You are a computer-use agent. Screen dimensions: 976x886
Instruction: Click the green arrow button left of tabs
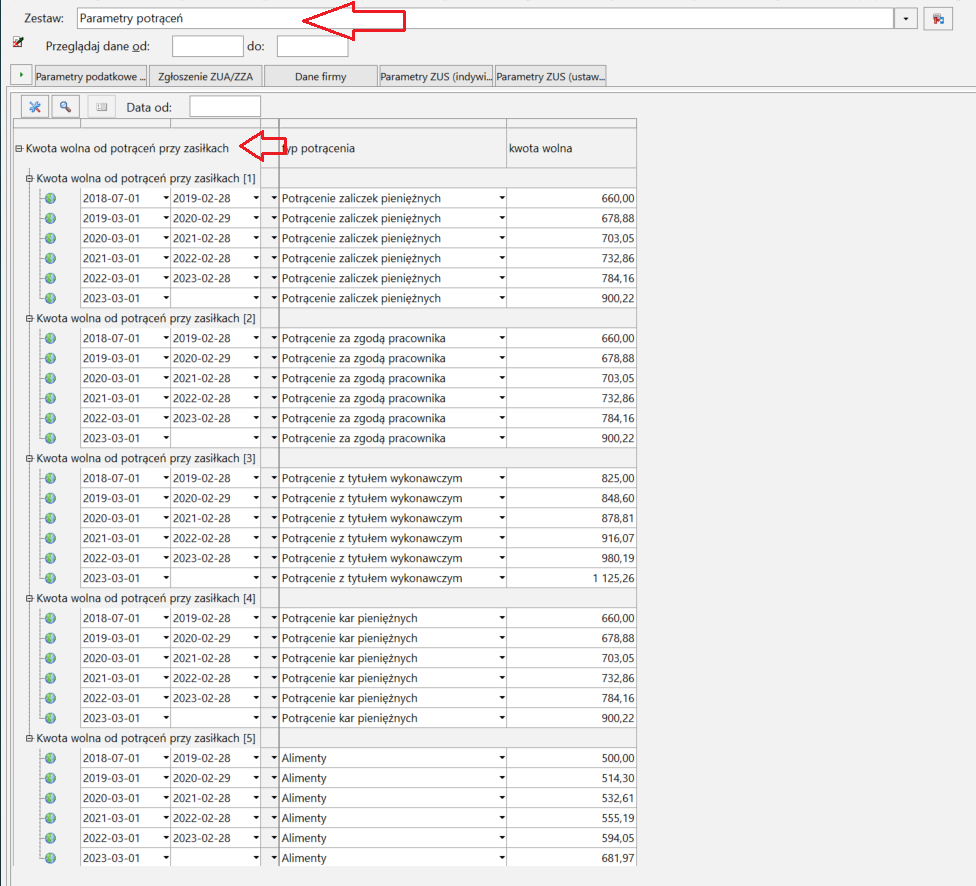[x=21, y=75]
